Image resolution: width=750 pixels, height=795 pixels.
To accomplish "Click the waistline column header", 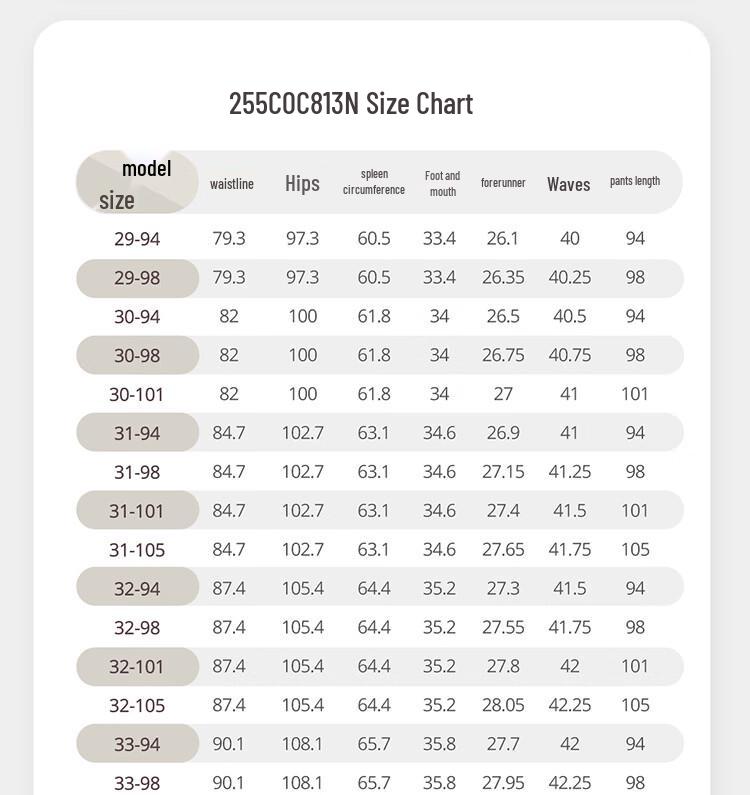I will 232,184.
